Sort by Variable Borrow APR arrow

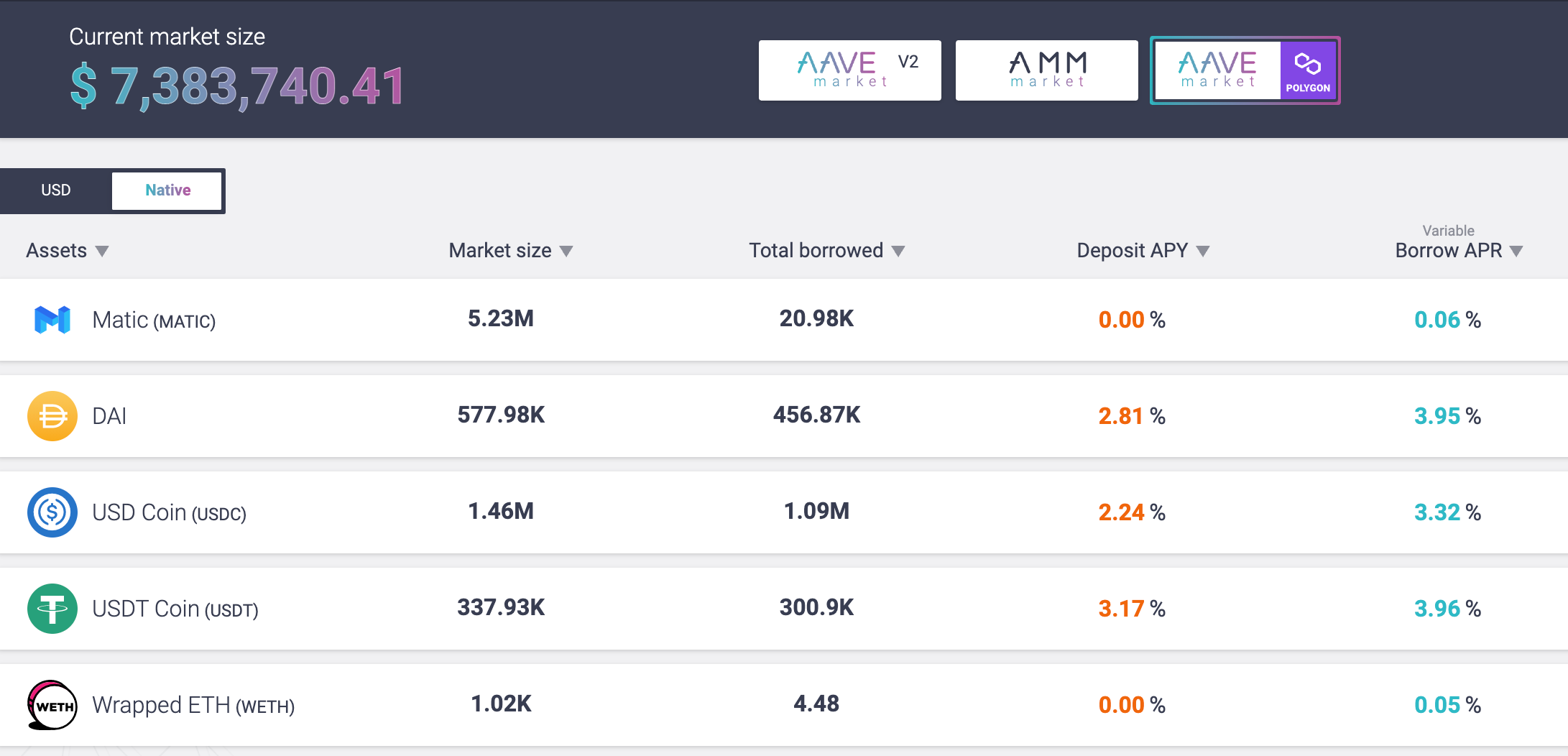(1516, 251)
